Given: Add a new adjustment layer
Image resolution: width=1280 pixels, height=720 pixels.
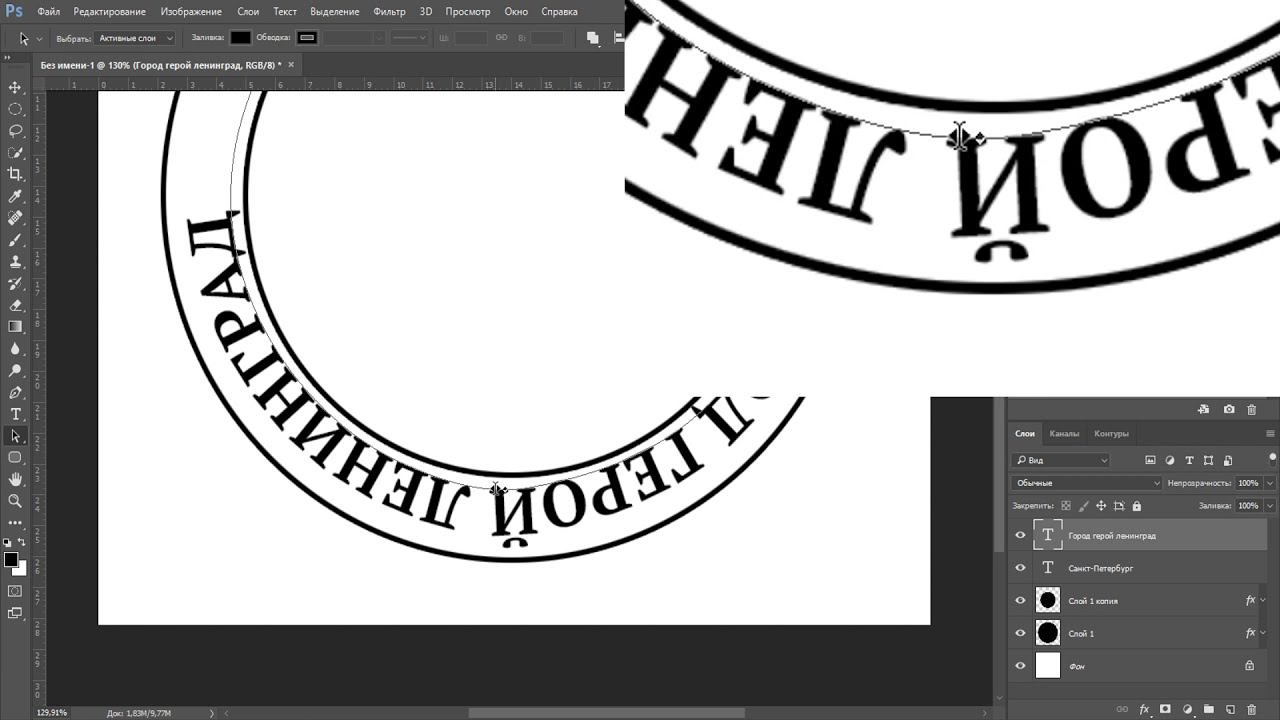Looking at the screenshot, I should coord(1187,709).
